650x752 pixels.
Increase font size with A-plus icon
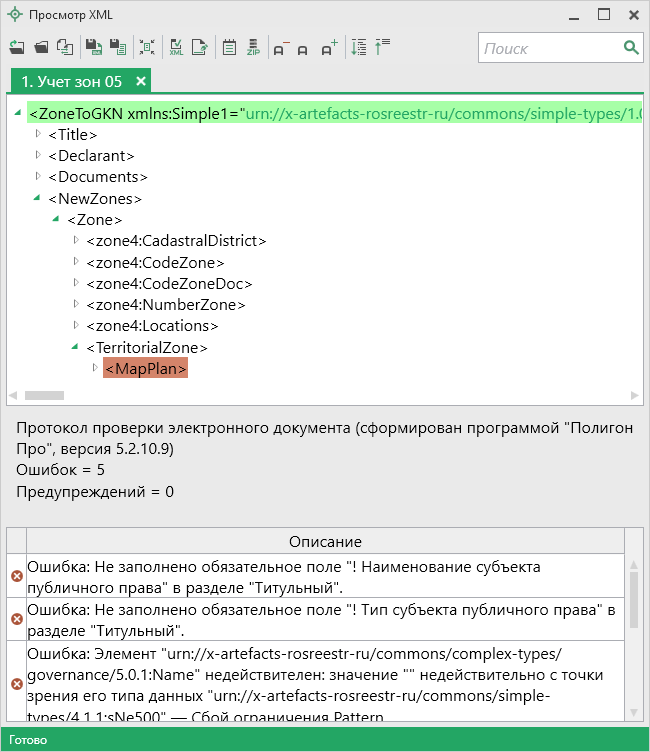click(330, 47)
